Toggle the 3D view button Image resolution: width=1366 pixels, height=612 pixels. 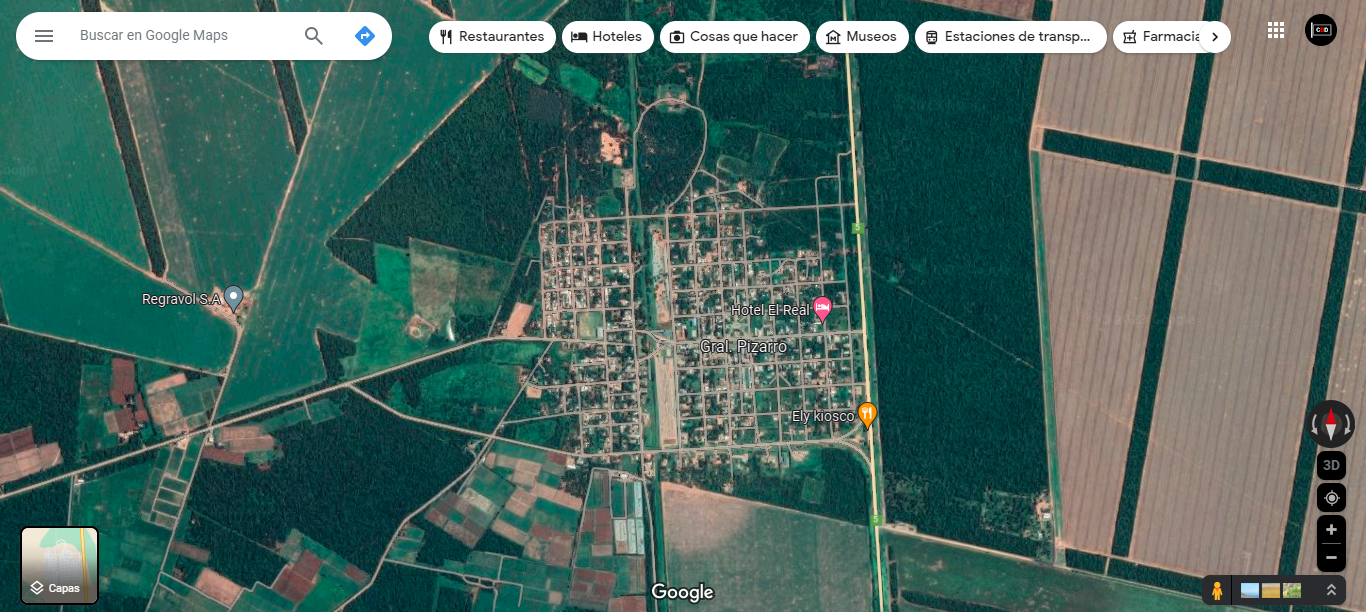pos(1331,465)
